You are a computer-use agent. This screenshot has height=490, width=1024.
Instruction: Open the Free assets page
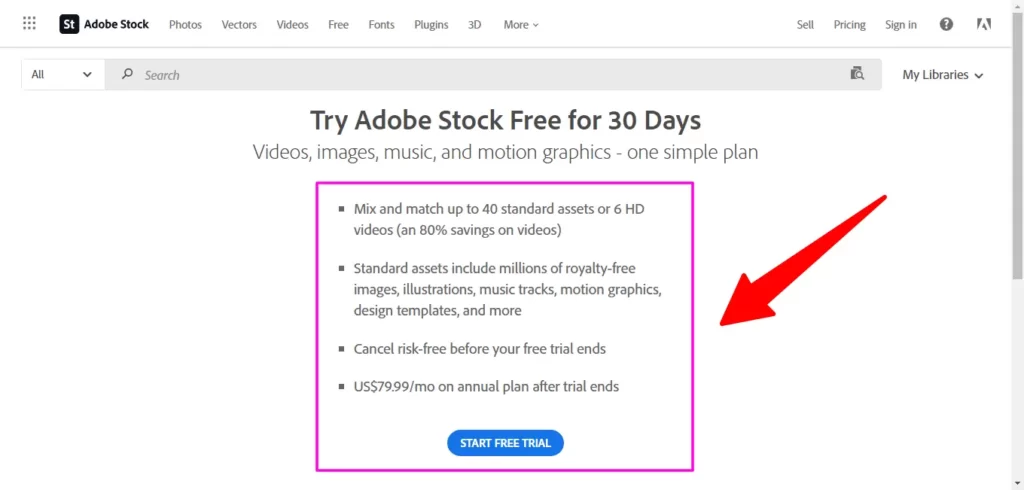338,25
